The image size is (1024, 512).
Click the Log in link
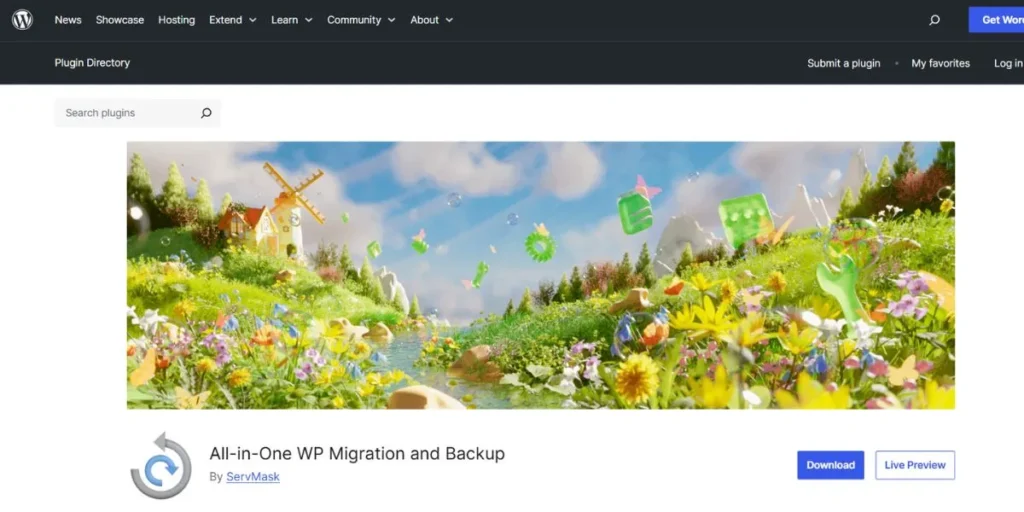point(1008,63)
